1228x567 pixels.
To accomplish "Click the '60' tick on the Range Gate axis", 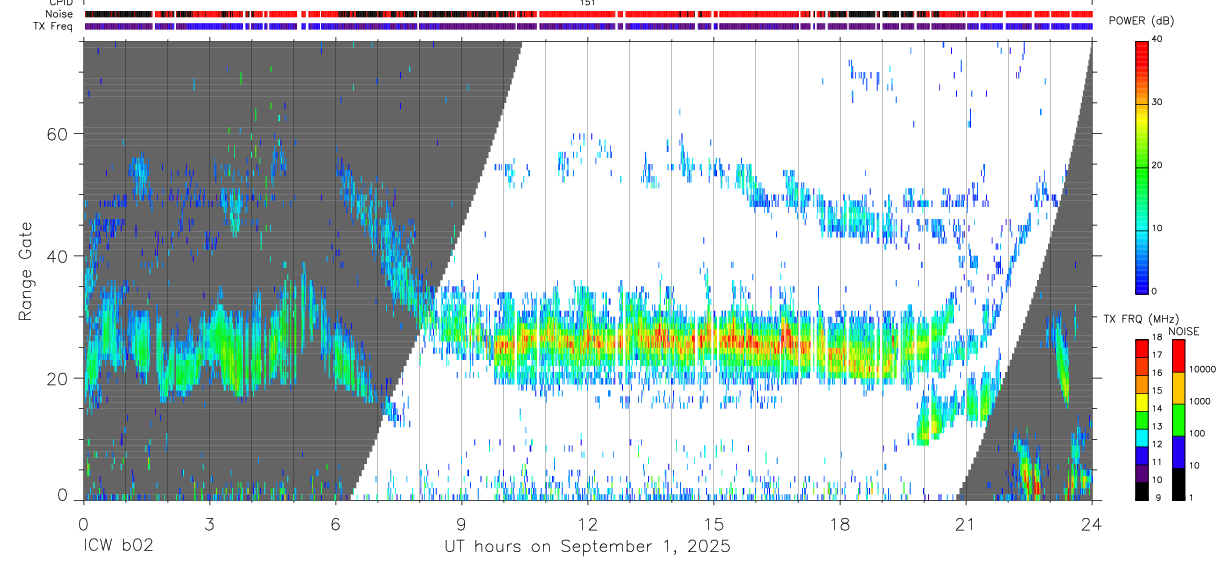I will [59, 134].
